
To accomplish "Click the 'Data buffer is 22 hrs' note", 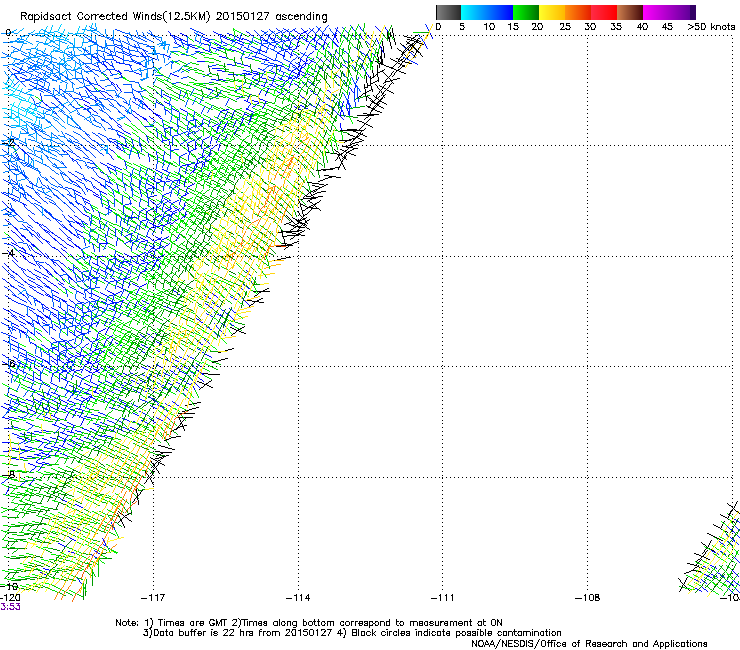I will click(352, 633).
